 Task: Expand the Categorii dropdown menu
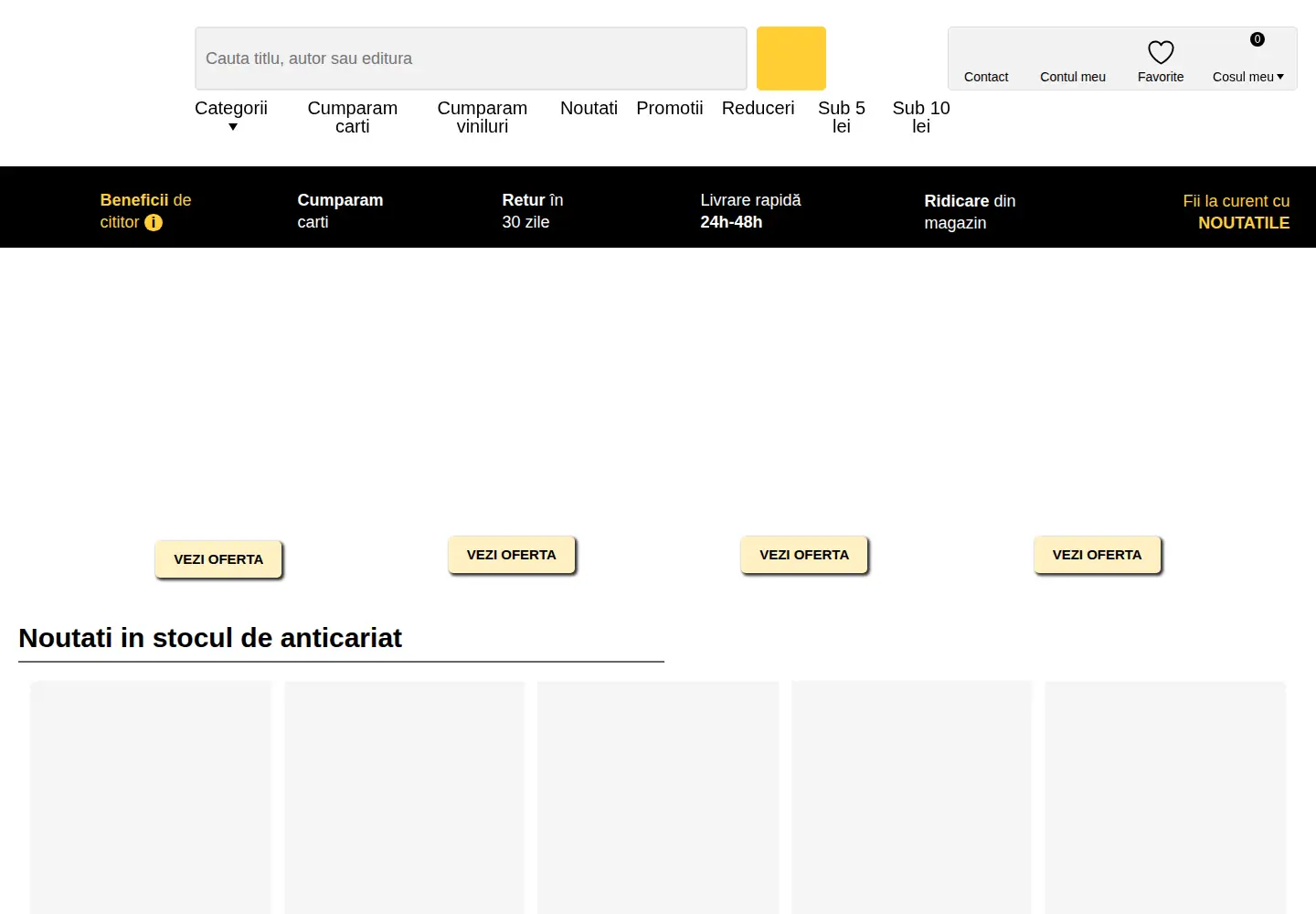(231, 116)
